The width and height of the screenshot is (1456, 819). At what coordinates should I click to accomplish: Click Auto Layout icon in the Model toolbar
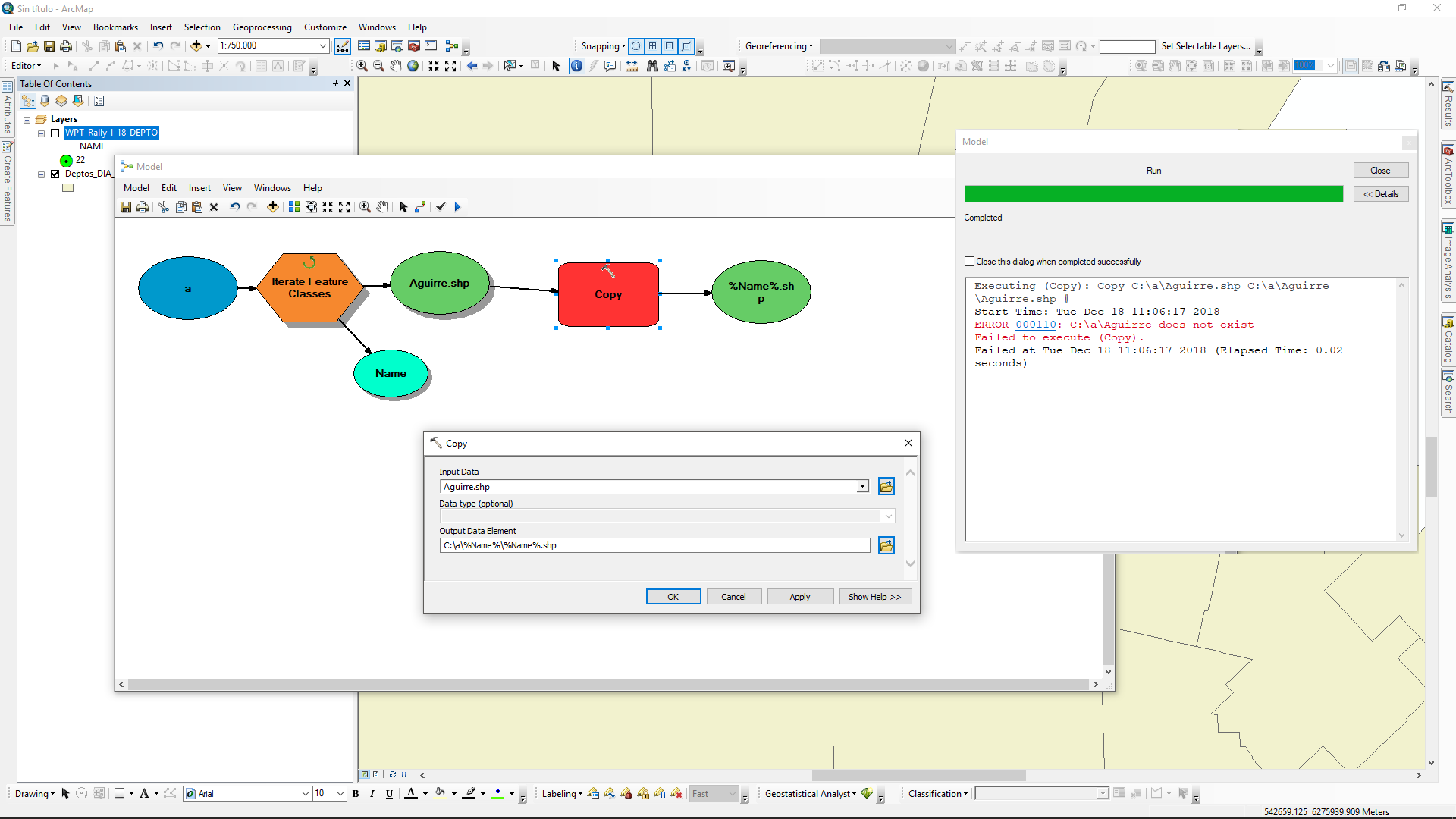pos(294,207)
